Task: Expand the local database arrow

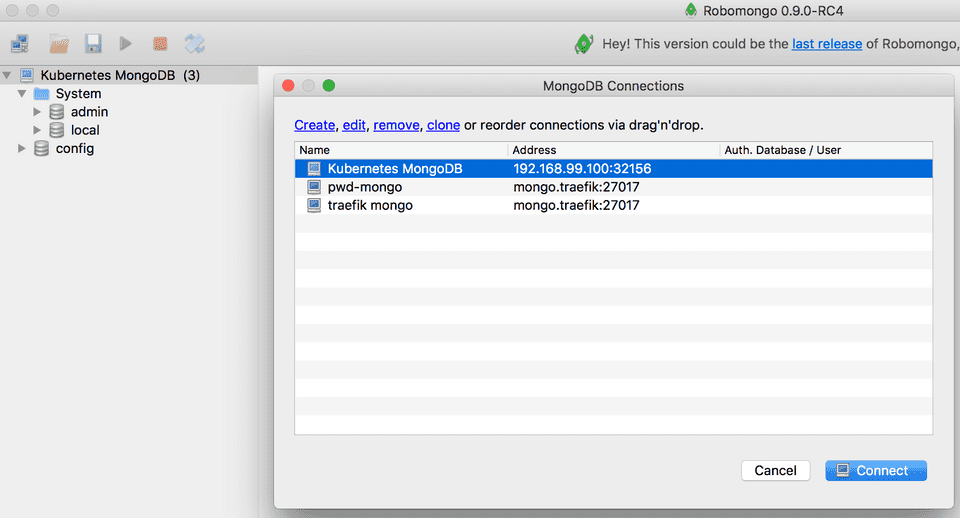Action: (37, 130)
